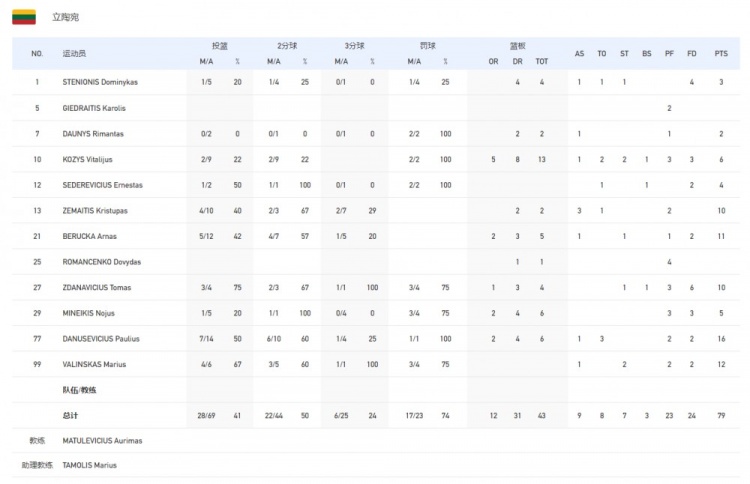This screenshot has height=484, width=750.
Task: Open BERUCKA Arnas player page
Action: coord(88,237)
